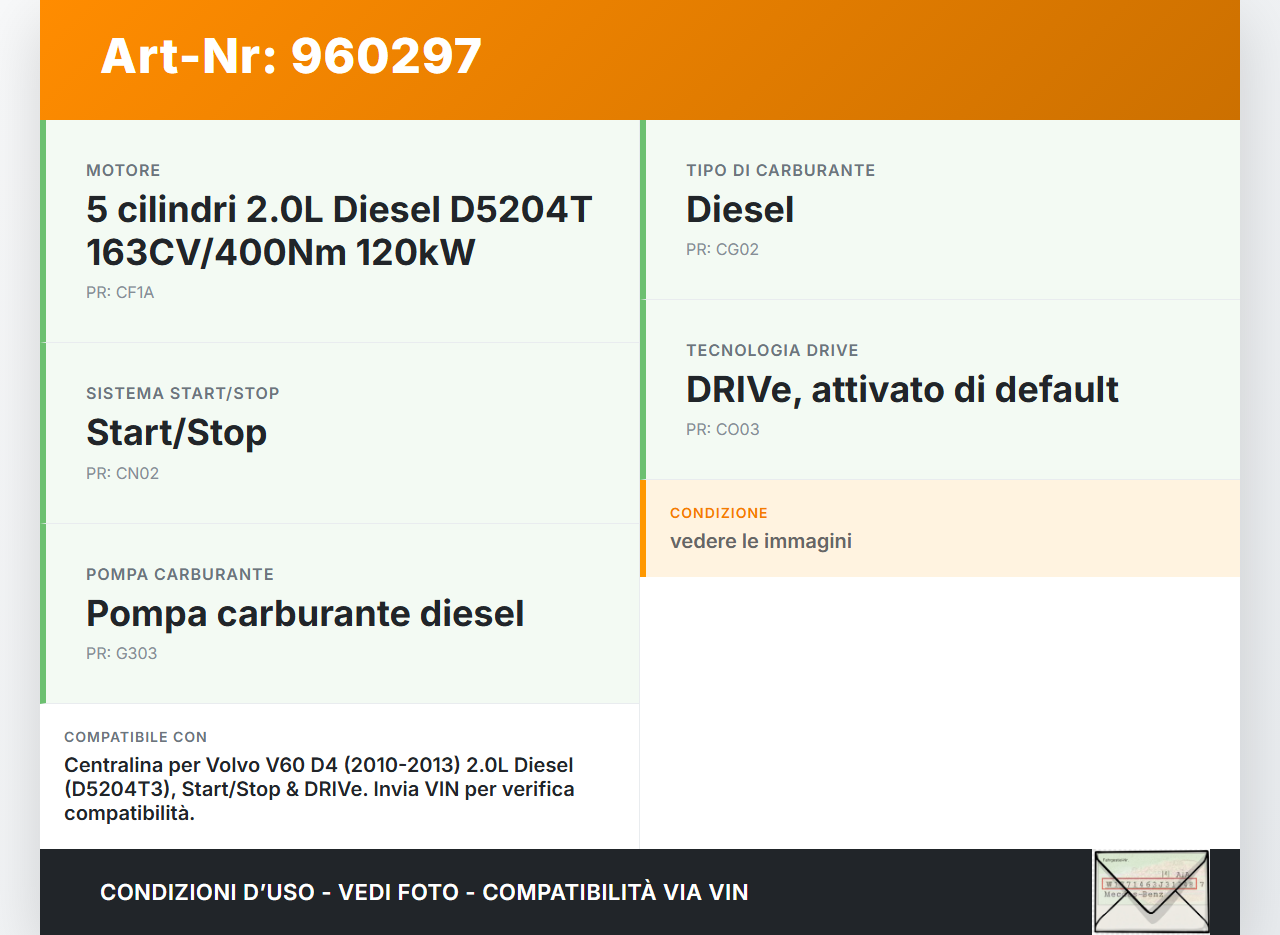
Task: Click the PR: CG02 code
Action: coord(722,250)
